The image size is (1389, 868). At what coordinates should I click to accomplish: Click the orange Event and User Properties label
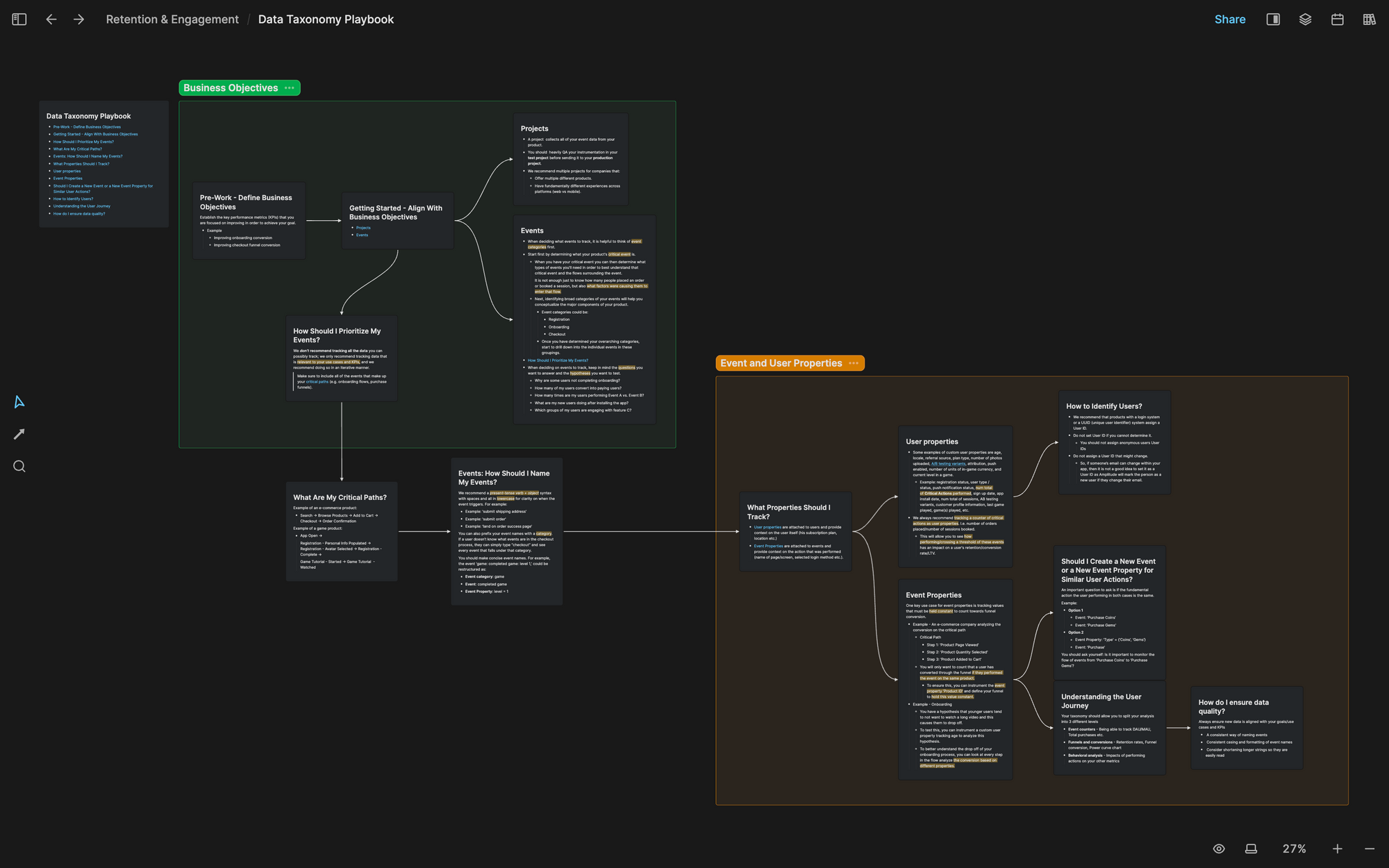781,363
